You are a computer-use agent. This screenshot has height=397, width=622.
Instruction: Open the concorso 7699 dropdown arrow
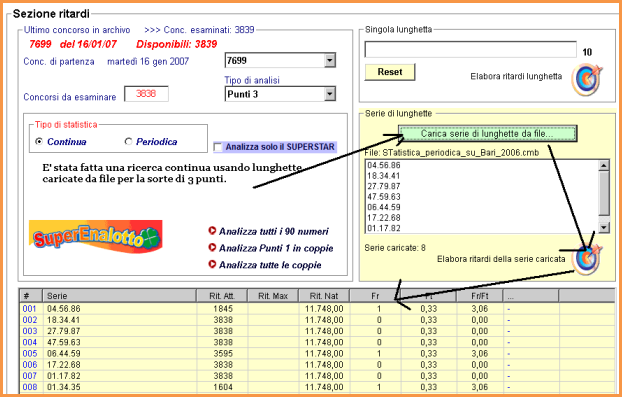click(329, 61)
